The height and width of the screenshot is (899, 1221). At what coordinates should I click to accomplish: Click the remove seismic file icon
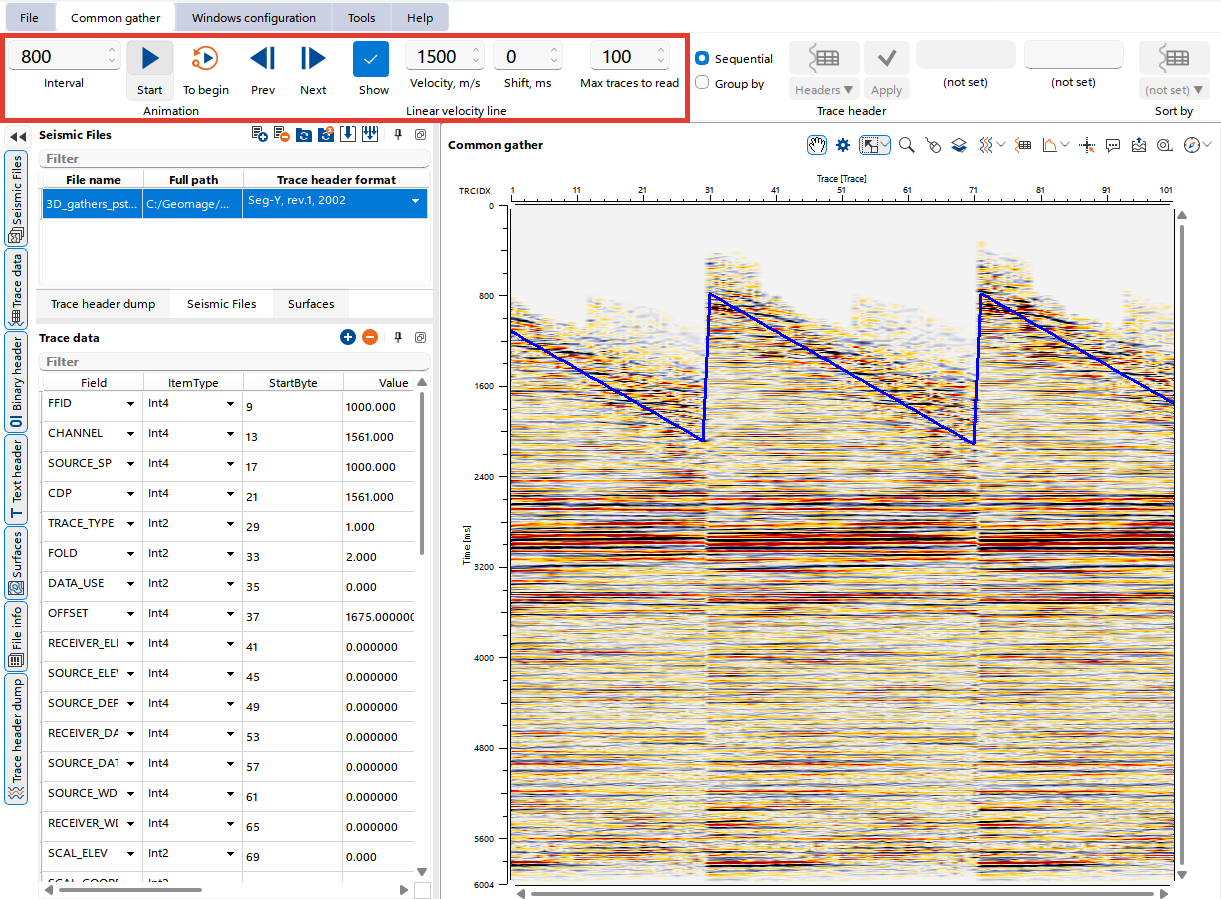(281, 135)
